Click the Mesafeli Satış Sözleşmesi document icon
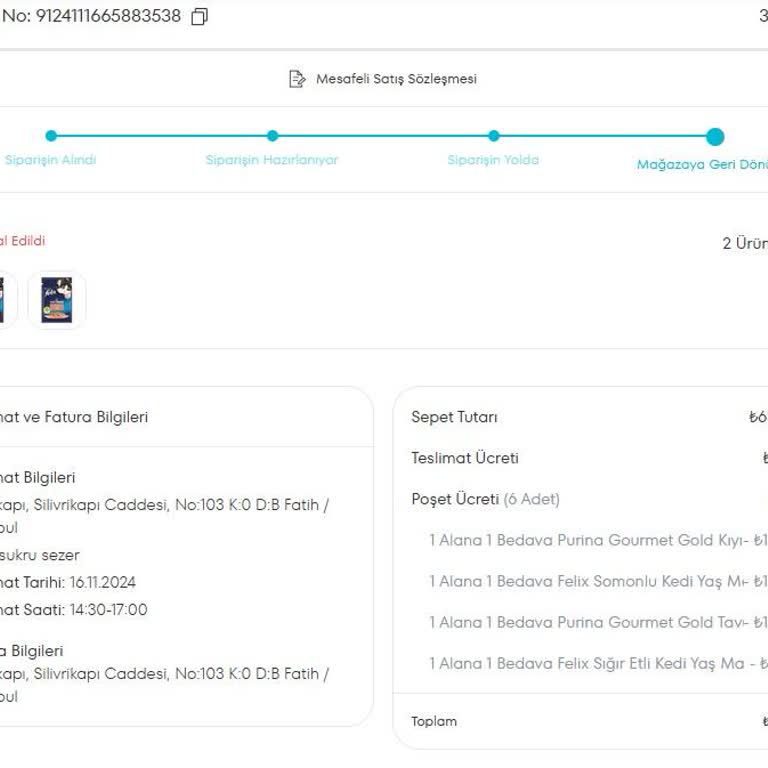The height and width of the screenshot is (768, 768). click(x=297, y=79)
